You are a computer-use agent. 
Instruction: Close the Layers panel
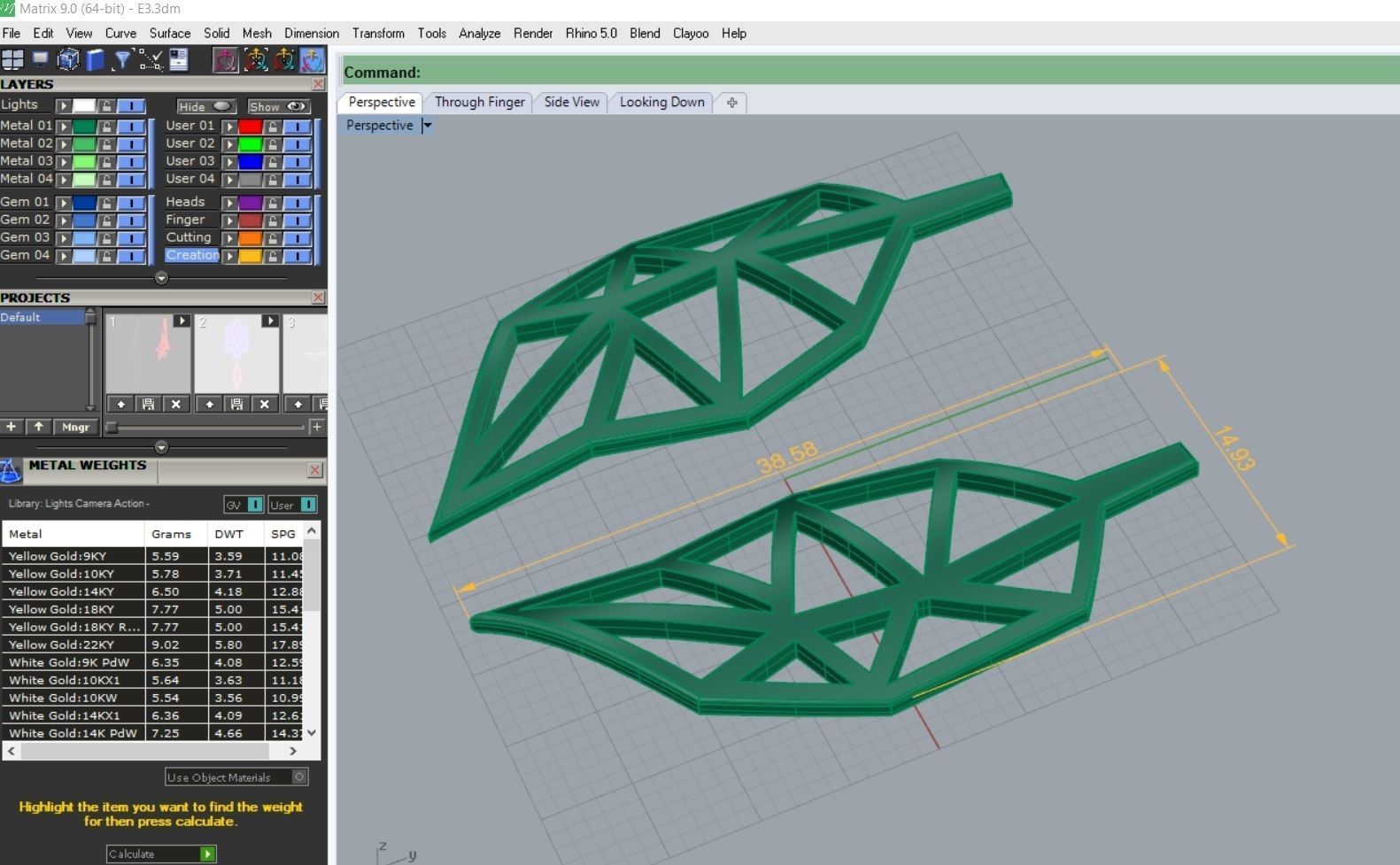point(318,84)
